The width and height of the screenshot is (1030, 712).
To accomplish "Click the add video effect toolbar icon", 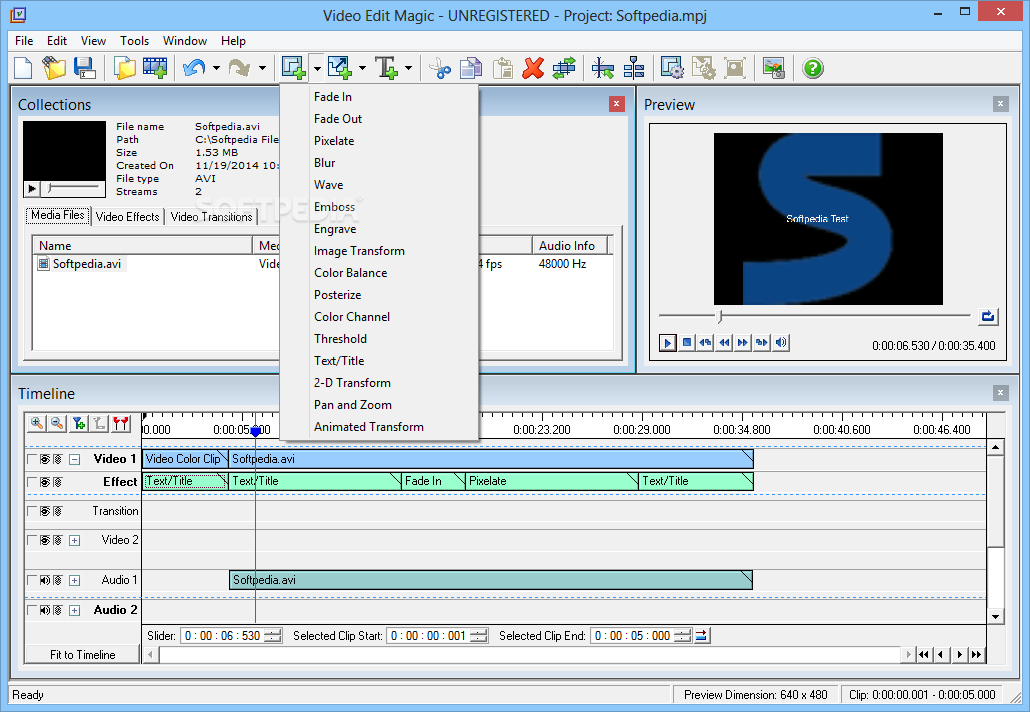I will pyautogui.click(x=294, y=68).
